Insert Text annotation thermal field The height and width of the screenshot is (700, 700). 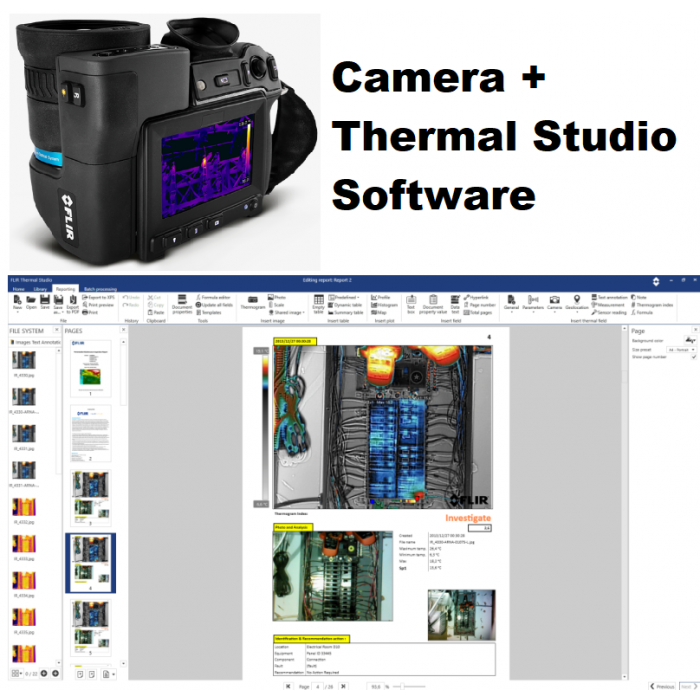click(610, 297)
